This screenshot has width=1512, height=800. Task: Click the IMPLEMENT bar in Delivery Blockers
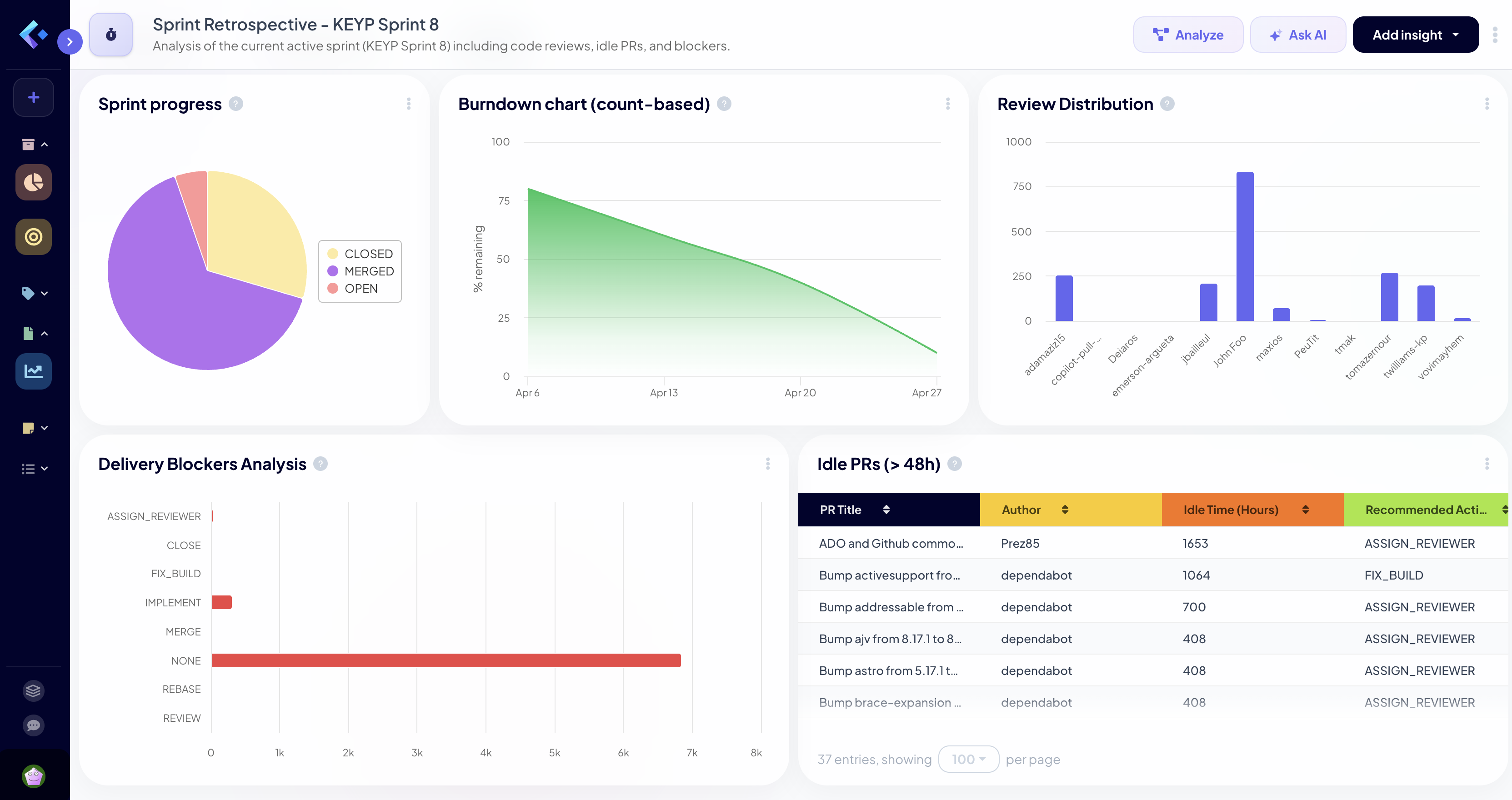pyautogui.click(x=222, y=602)
